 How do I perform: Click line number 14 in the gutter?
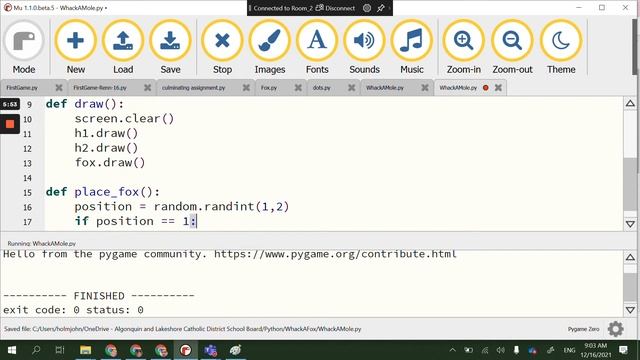[x=27, y=178]
